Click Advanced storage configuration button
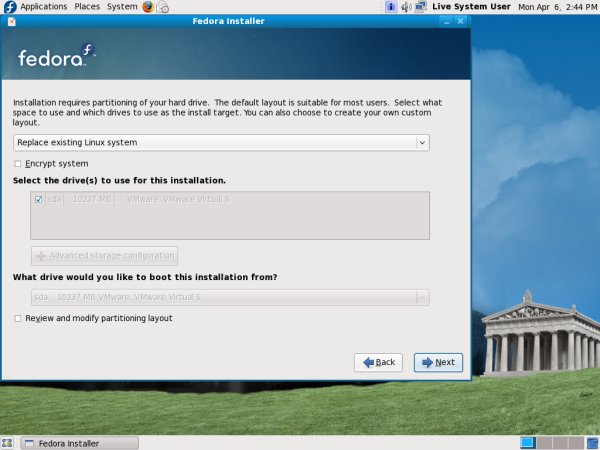This screenshot has width=600, height=450. [105, 256]
